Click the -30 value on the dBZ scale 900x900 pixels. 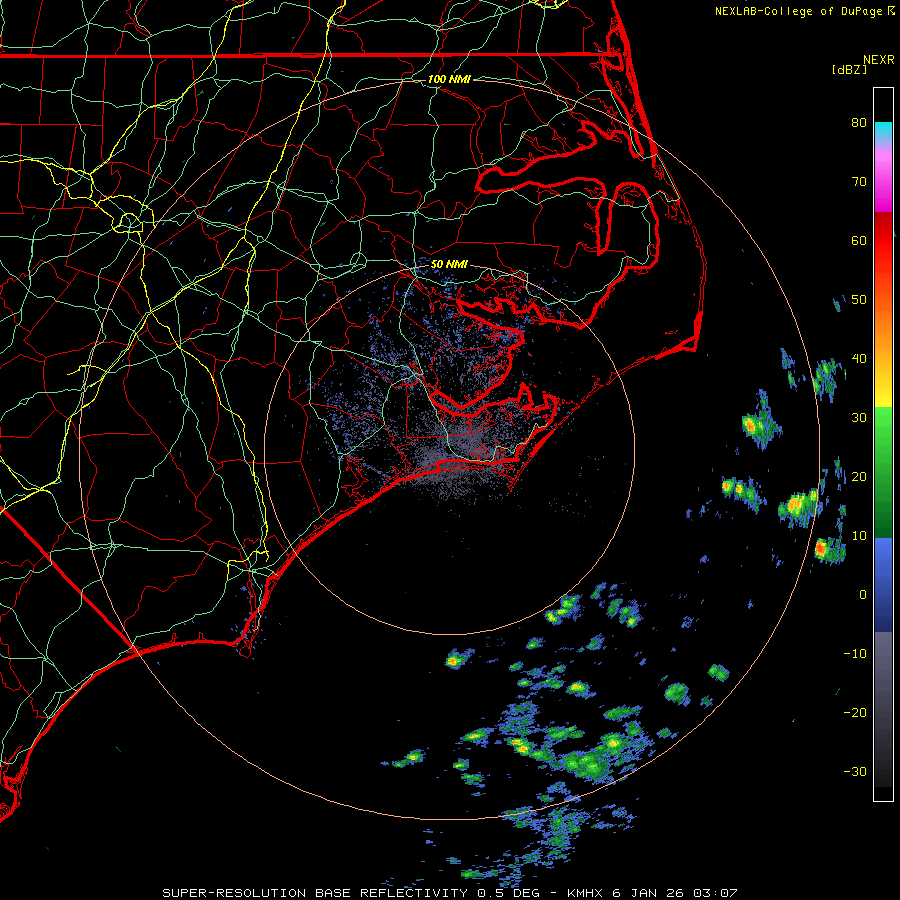[x=855, y=772]
